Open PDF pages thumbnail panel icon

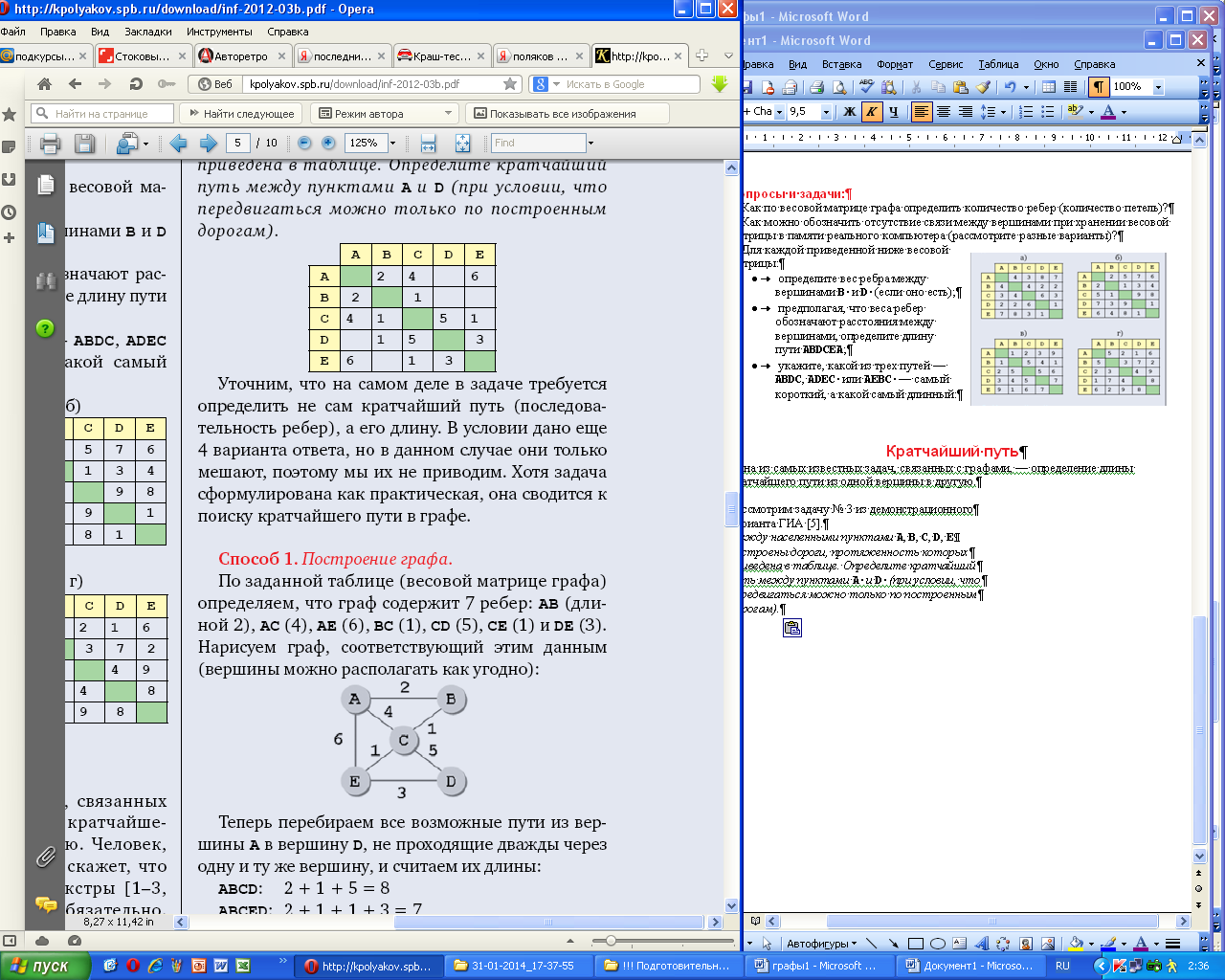(45, 186)
